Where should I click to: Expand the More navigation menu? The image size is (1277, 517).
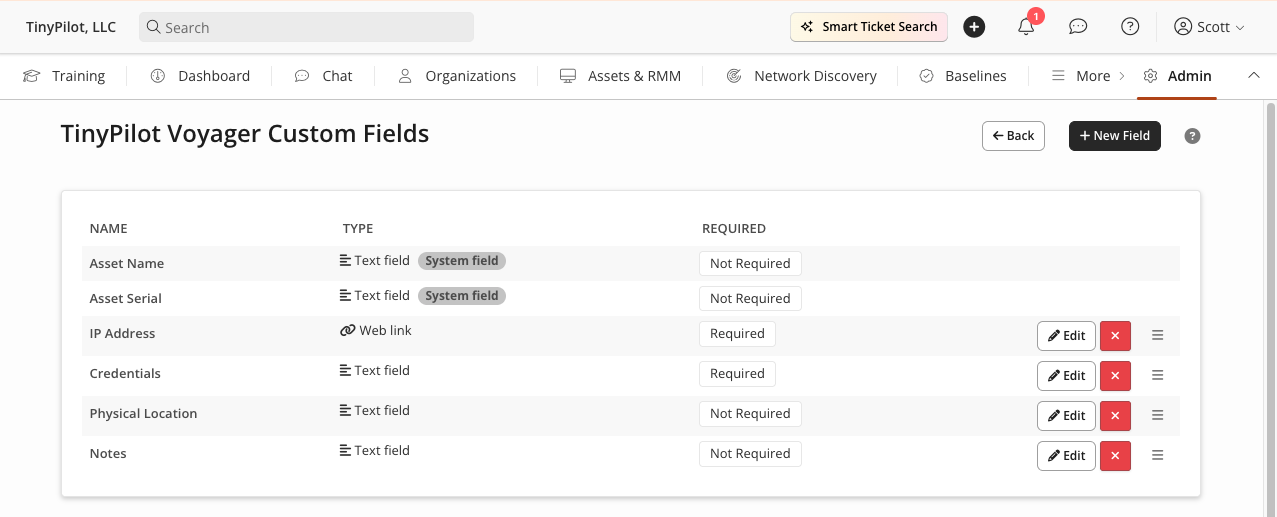[1088, 76]
